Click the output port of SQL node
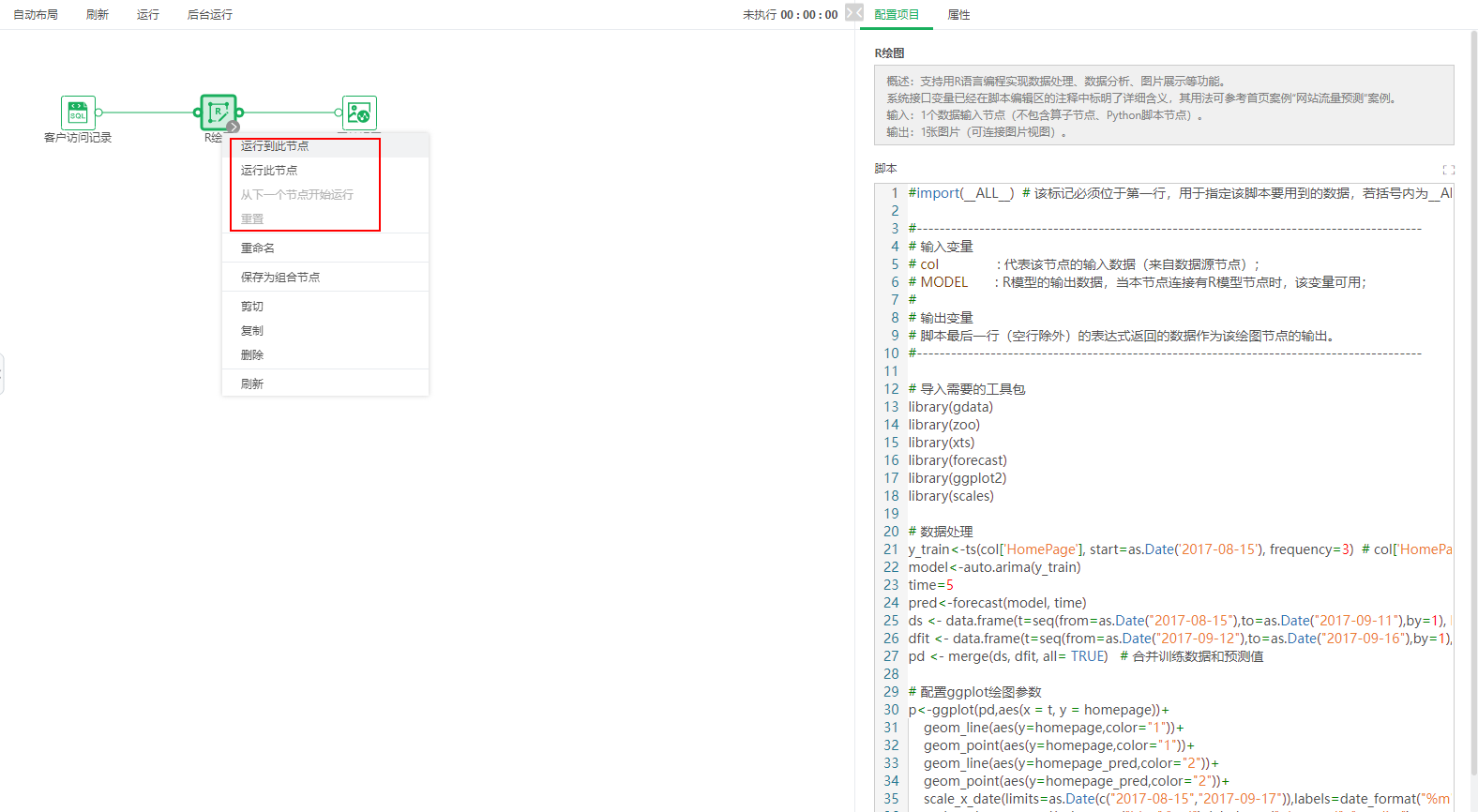Screen dimensions: 1478x812 [x=98, y=113]
